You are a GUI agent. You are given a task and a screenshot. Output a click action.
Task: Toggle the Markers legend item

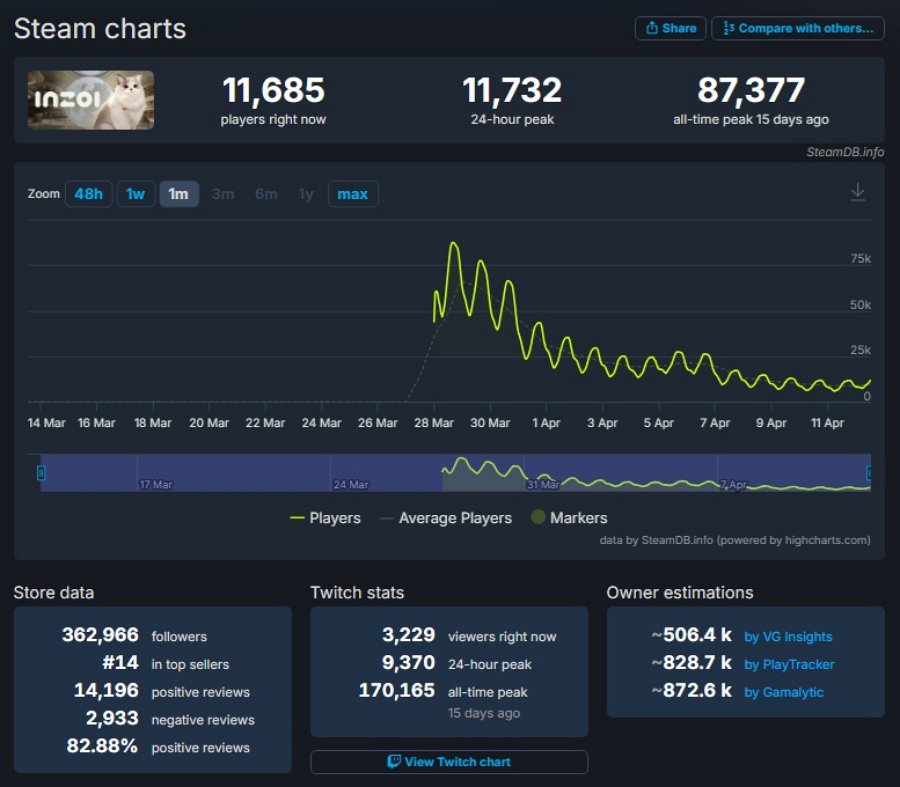tap(569, 518)
